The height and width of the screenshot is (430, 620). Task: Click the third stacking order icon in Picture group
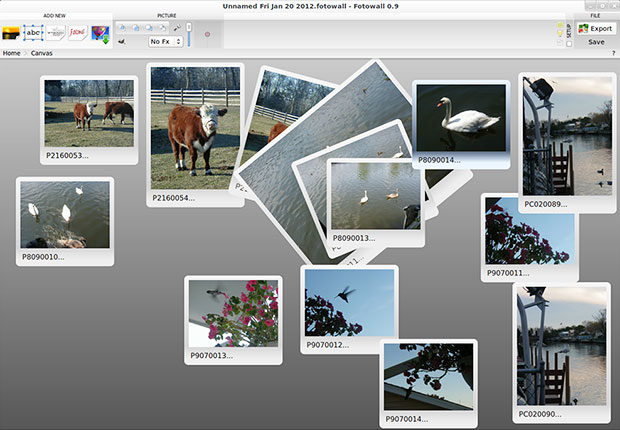pos(149,28)
